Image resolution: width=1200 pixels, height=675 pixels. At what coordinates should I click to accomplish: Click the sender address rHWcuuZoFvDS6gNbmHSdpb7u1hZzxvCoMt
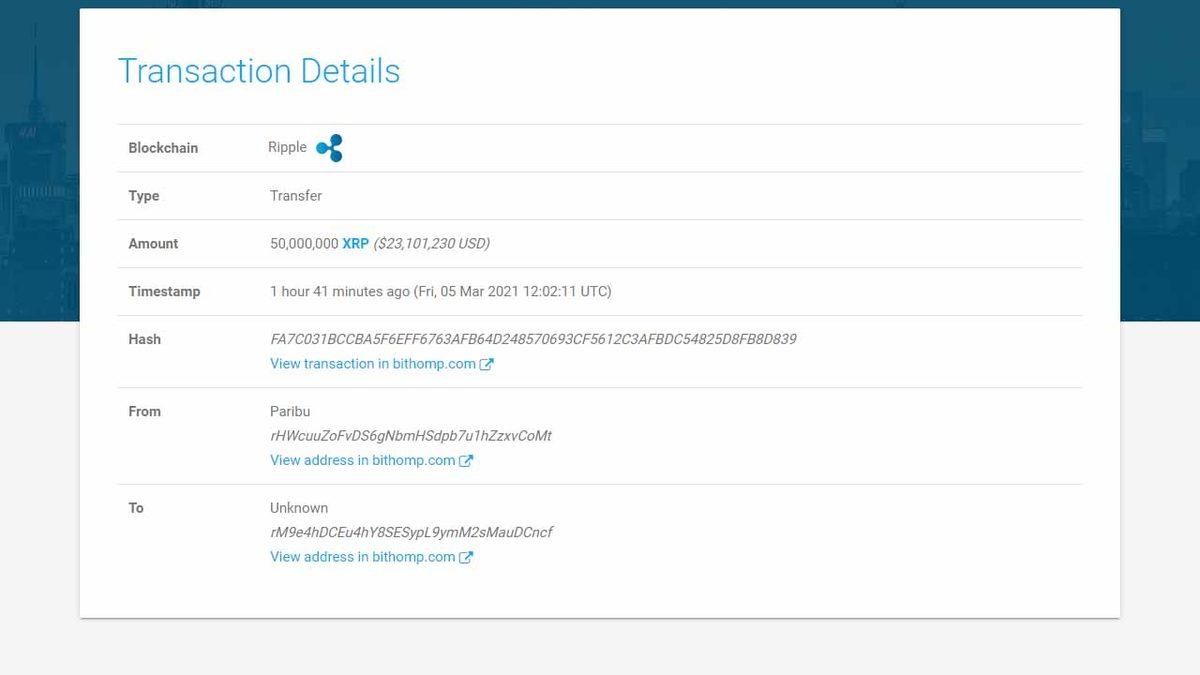point(410,435)
